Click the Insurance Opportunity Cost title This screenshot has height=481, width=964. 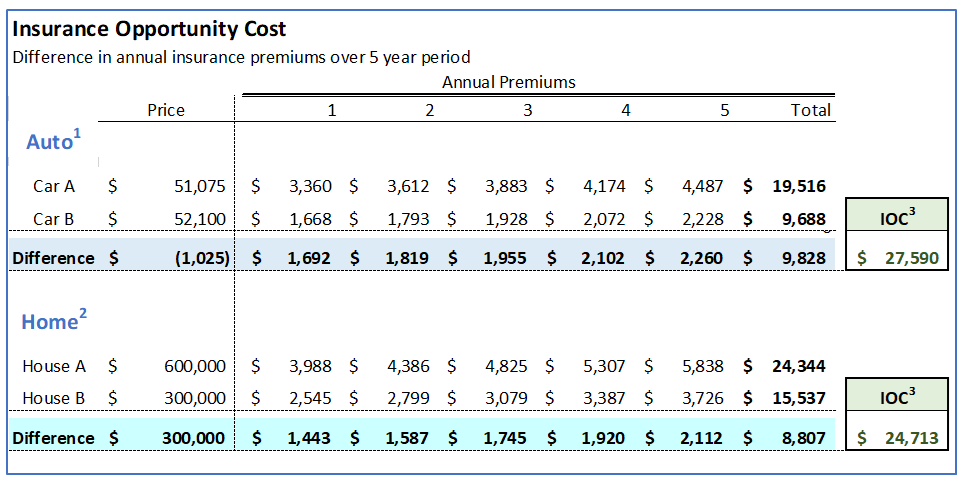(148, 29)
